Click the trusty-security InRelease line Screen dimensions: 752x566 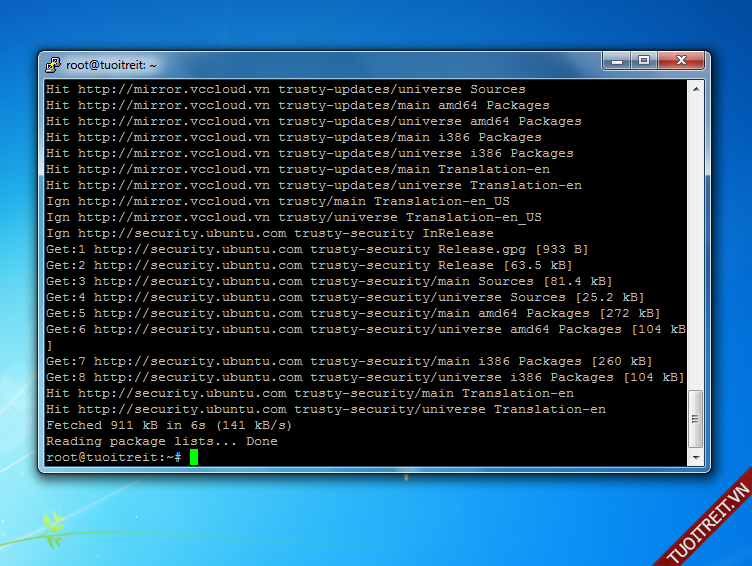click(x=270, y=234)
